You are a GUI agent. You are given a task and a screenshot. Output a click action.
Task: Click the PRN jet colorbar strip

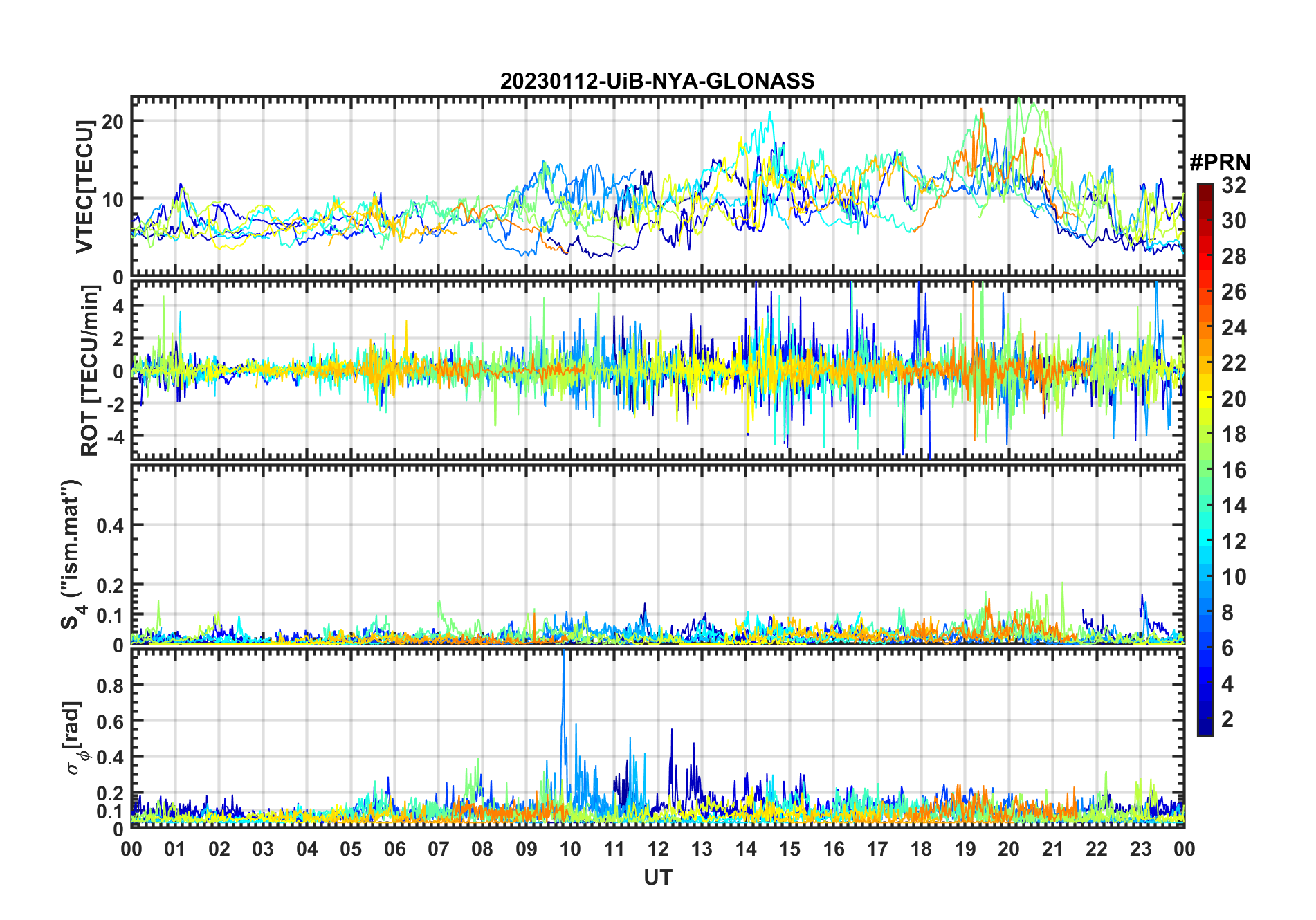[x=1205, y=459]
